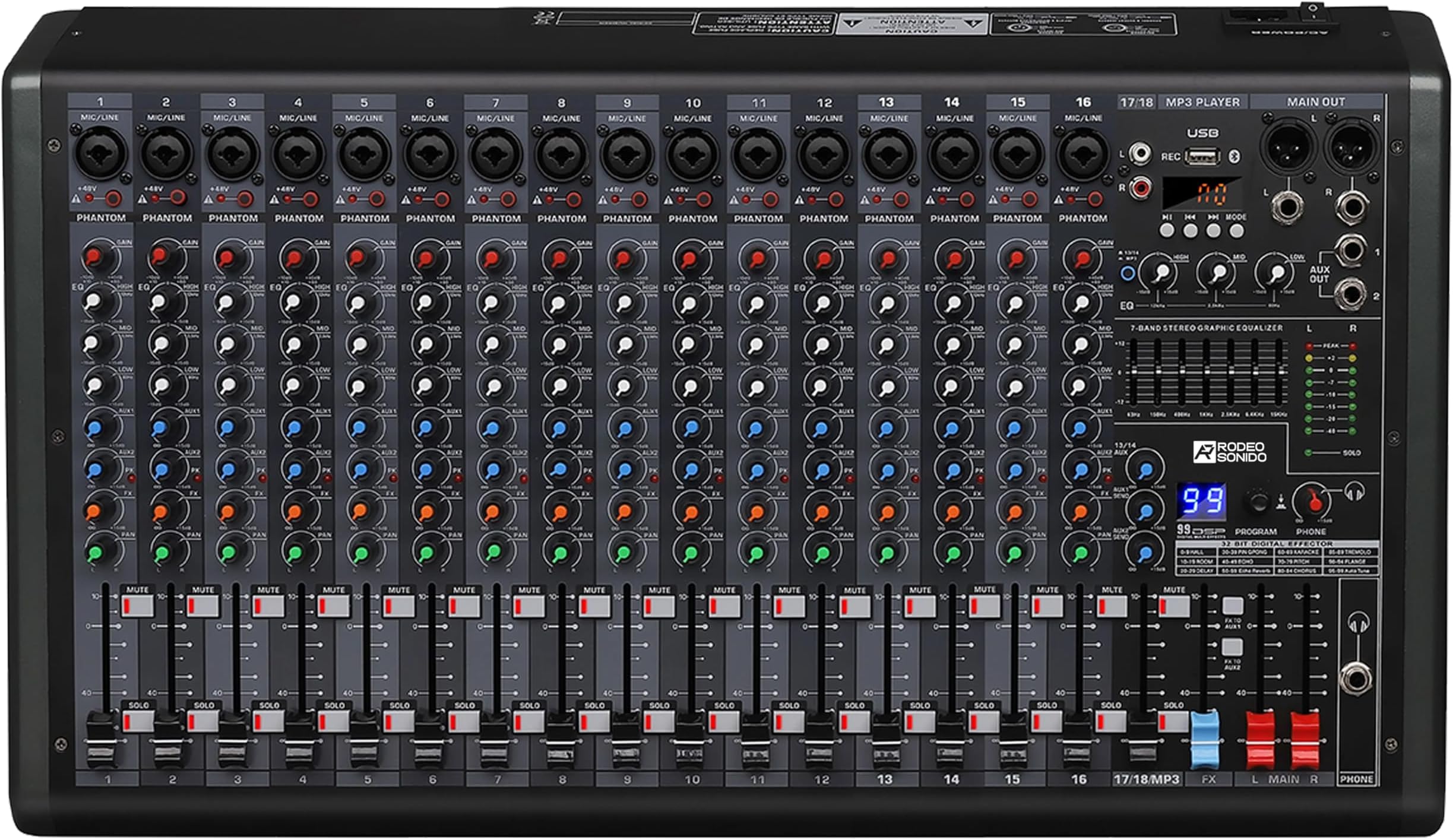Screen dimensions: 1453x840
Task: Click the black PROGRAM selector knob
Action: (x=1257, y=502)
